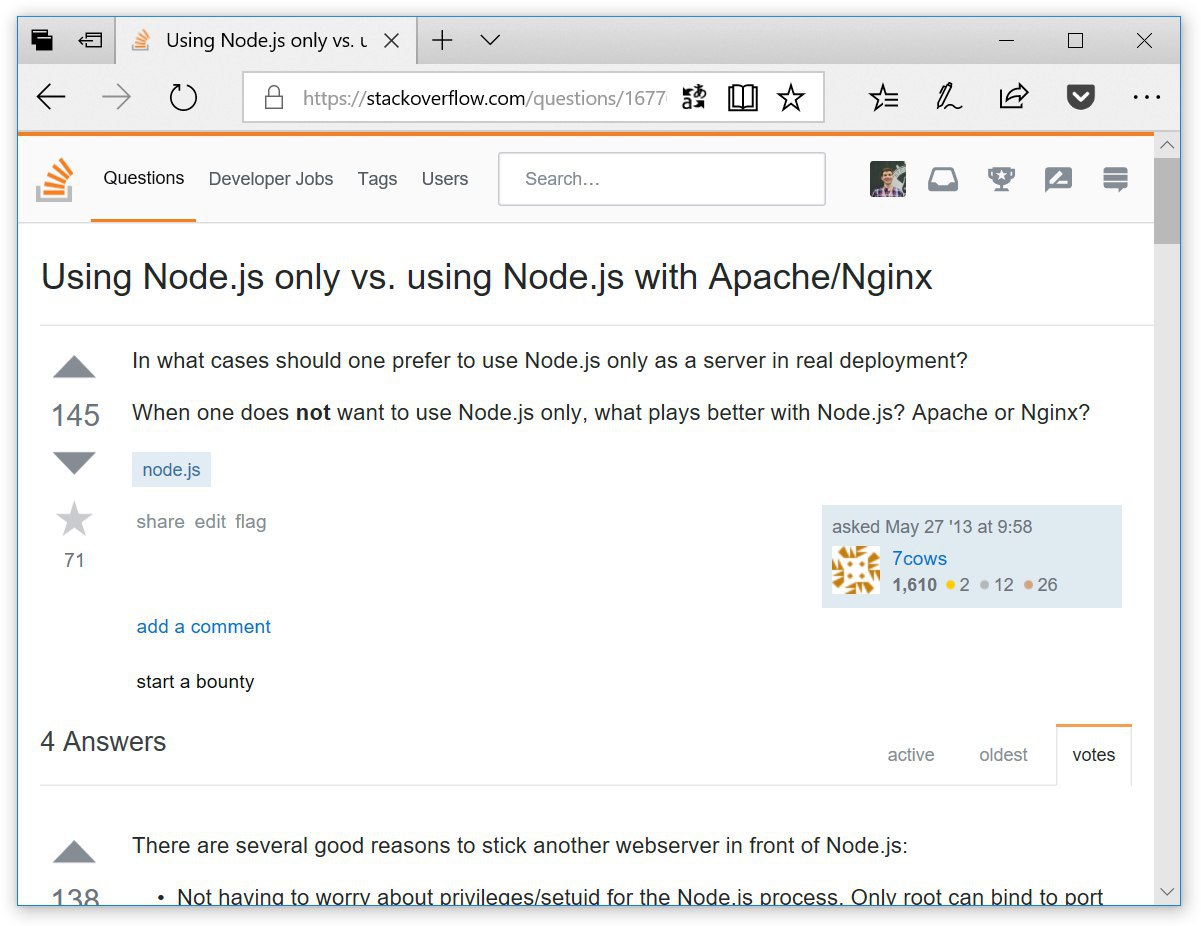This screenshot has width=1201, height=926.
Task: Open the Edge share icon
Action: pyautogui.click(x=1013, y=97)
